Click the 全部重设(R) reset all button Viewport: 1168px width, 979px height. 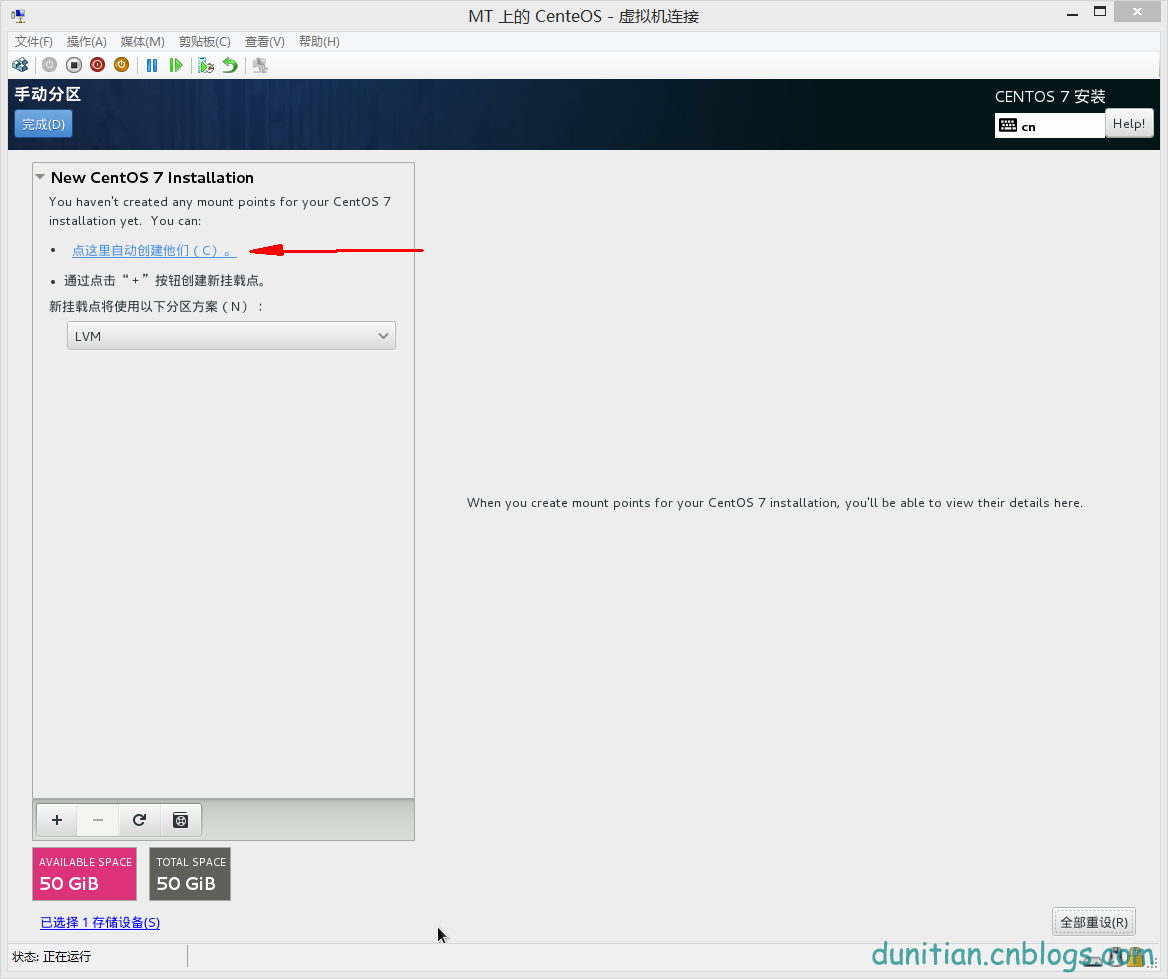[1094, 922]
